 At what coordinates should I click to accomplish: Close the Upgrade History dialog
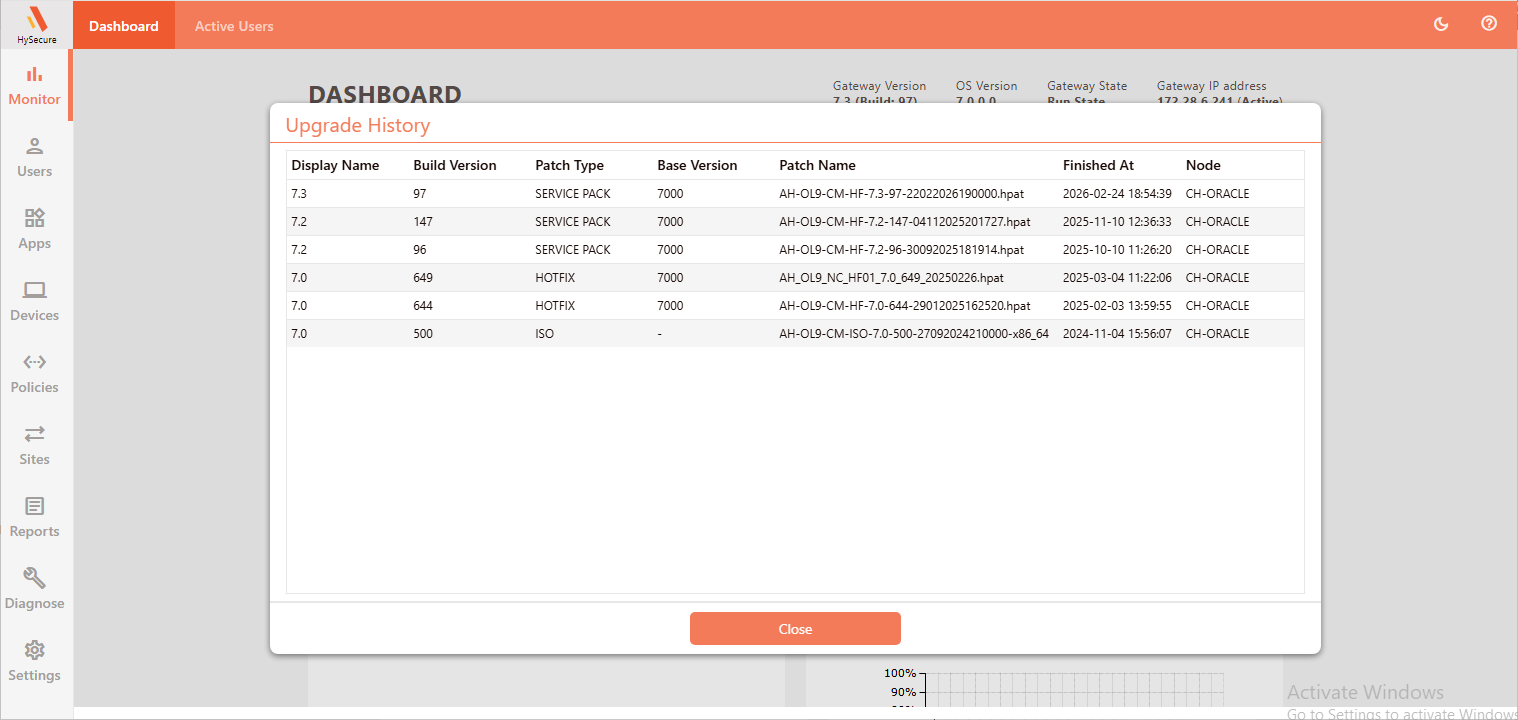(x=795, y=629)
